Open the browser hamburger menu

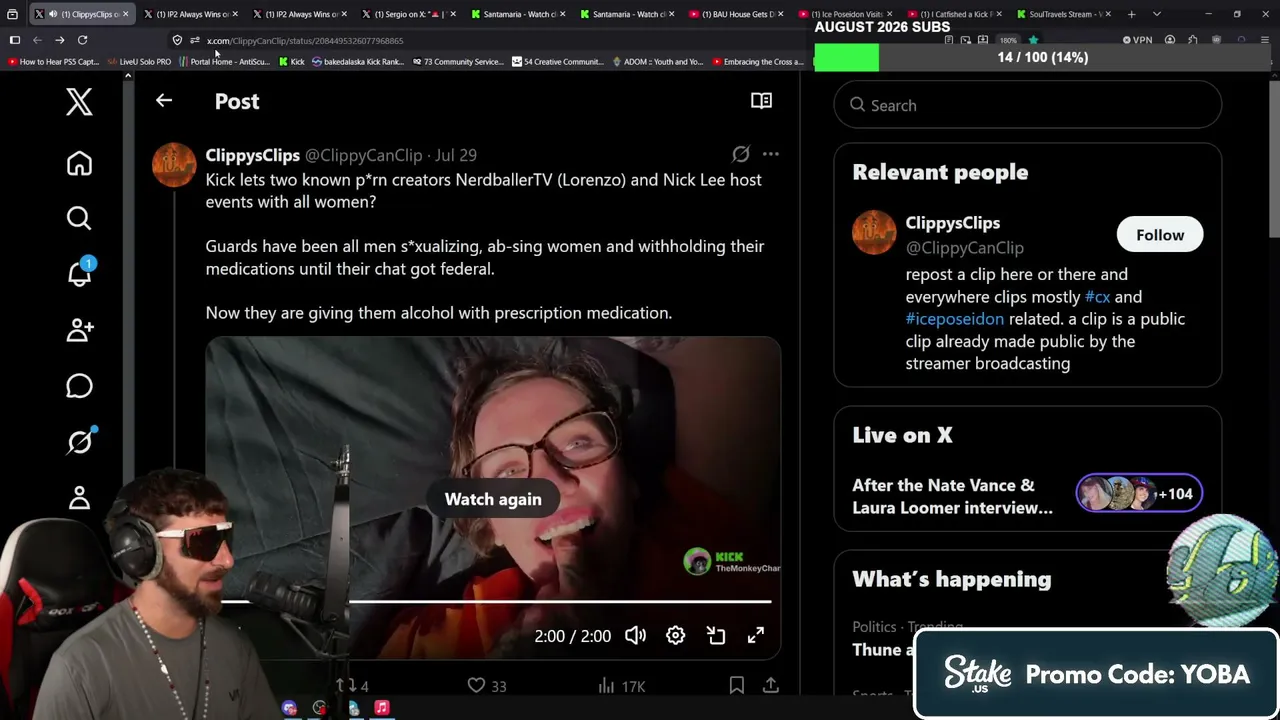(x=1265, y=40)
